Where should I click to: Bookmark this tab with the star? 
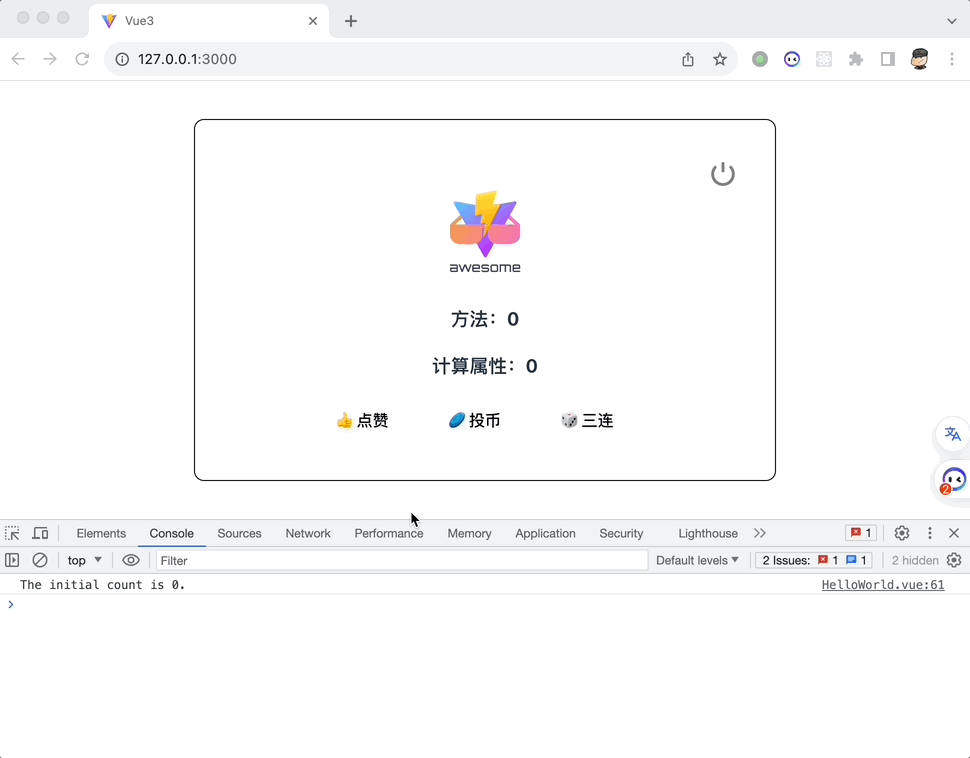719,59
